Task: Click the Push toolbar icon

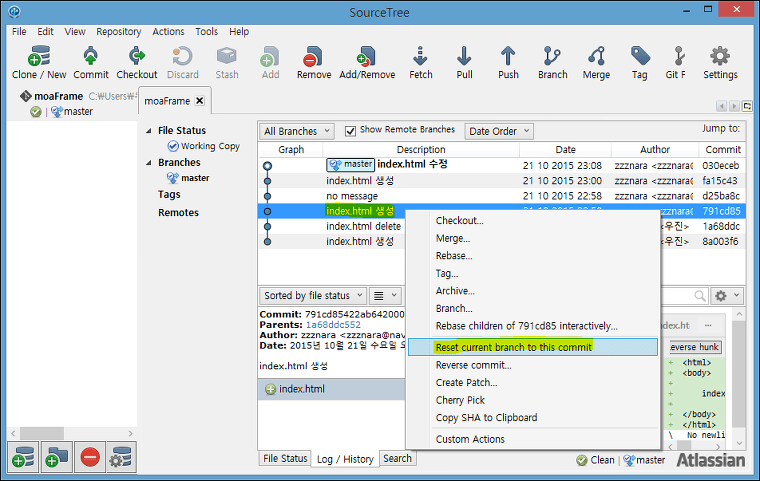Action: click(508, 56)
